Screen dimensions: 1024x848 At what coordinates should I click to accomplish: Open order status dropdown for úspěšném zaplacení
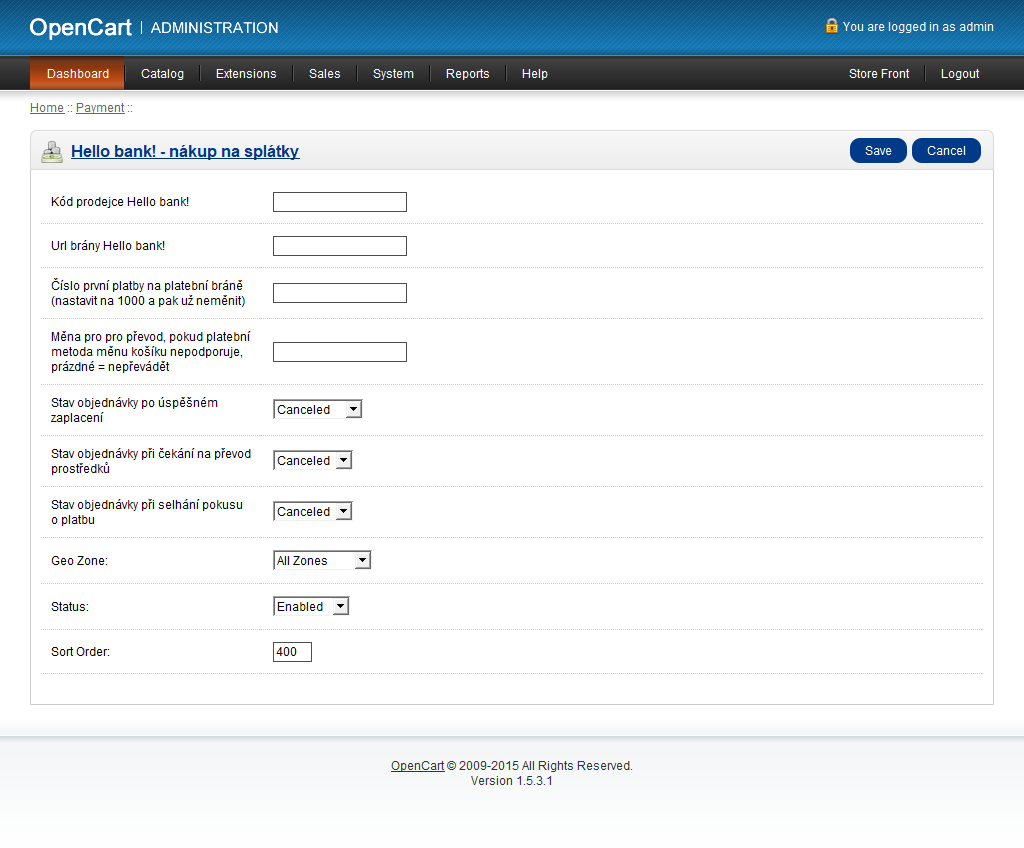click(x=317, y=410)
